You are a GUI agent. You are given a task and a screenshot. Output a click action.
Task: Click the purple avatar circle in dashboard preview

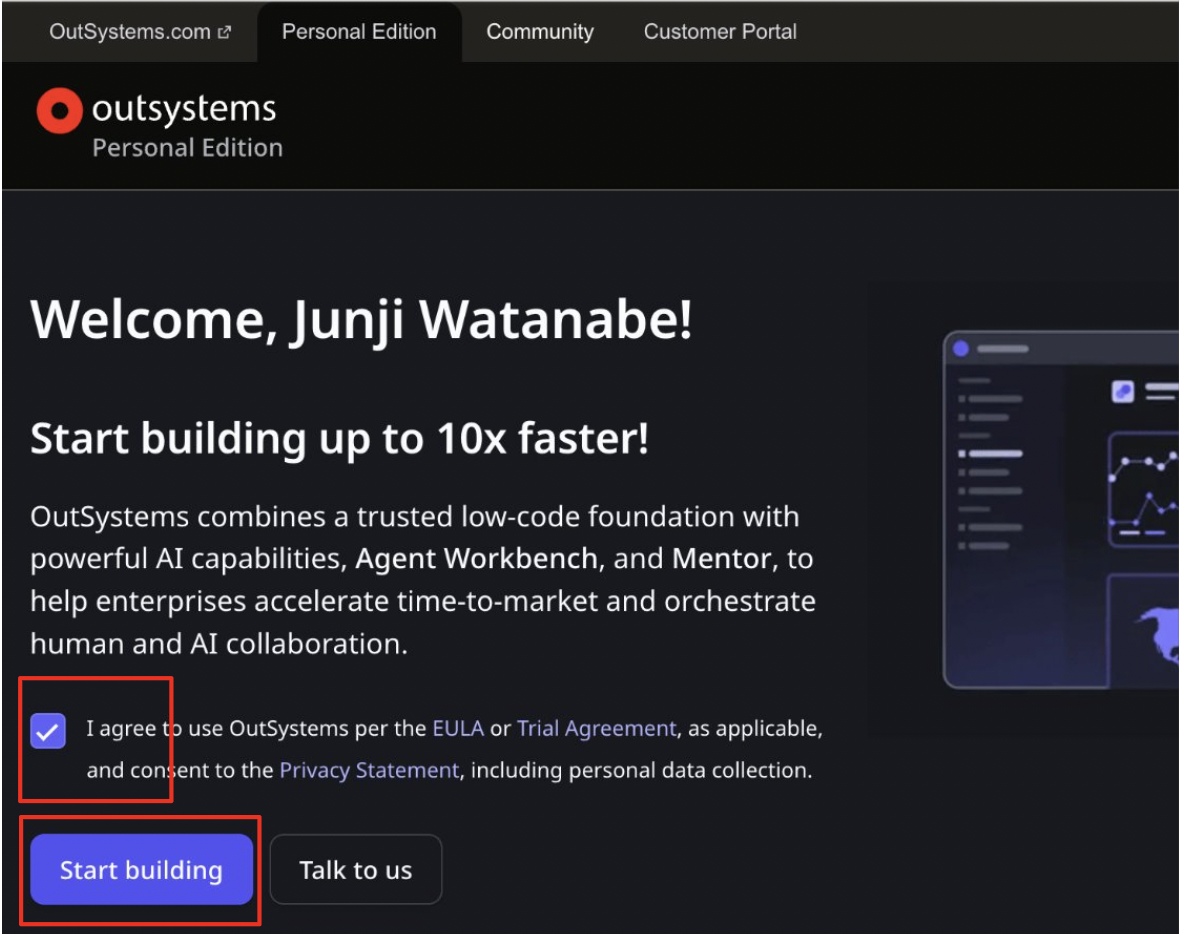(x=962, y=347)
